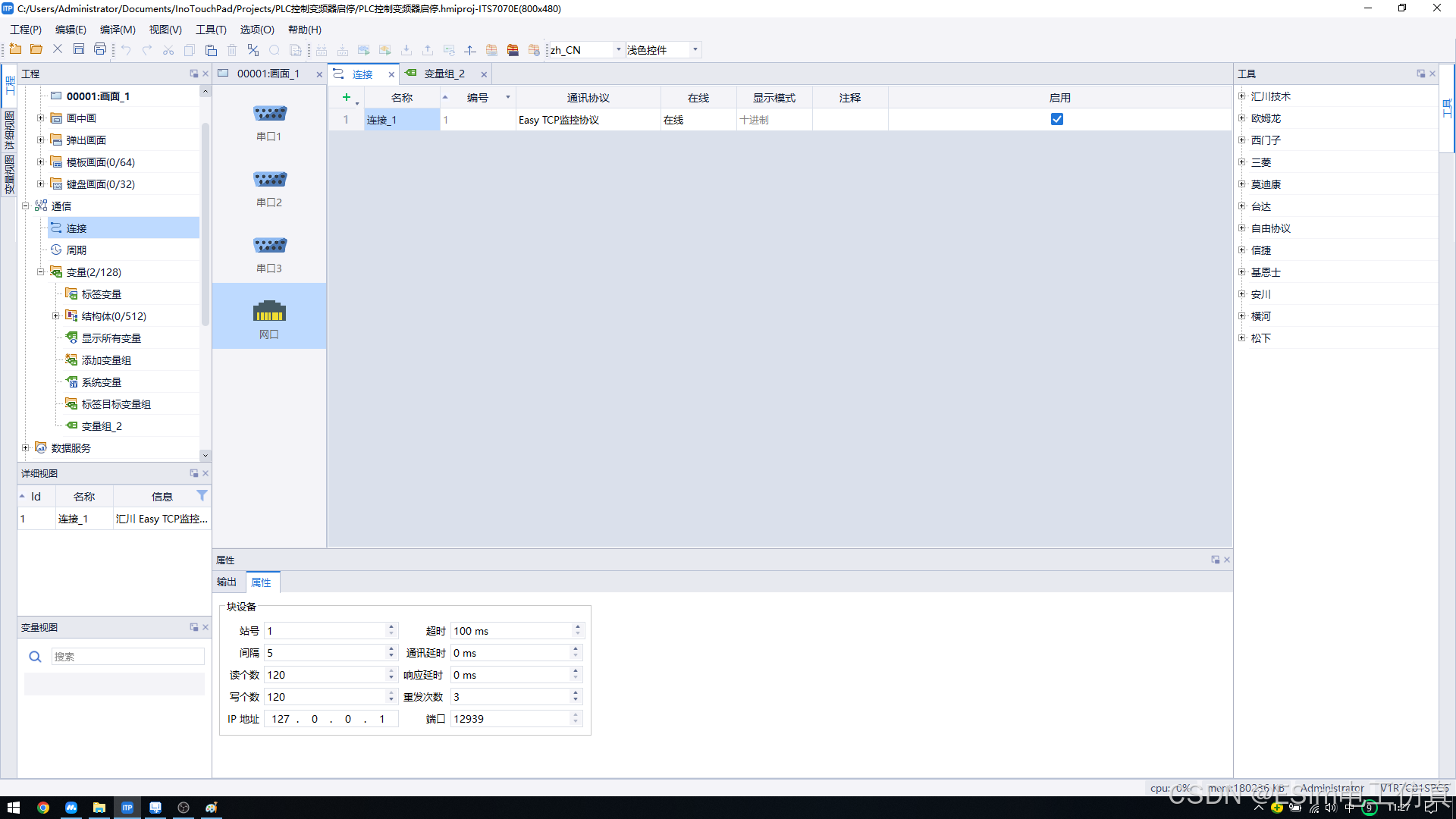Click the alignment tool icon in toolbar
Screen dimensions: 1456x819
[x=470, y=50]
